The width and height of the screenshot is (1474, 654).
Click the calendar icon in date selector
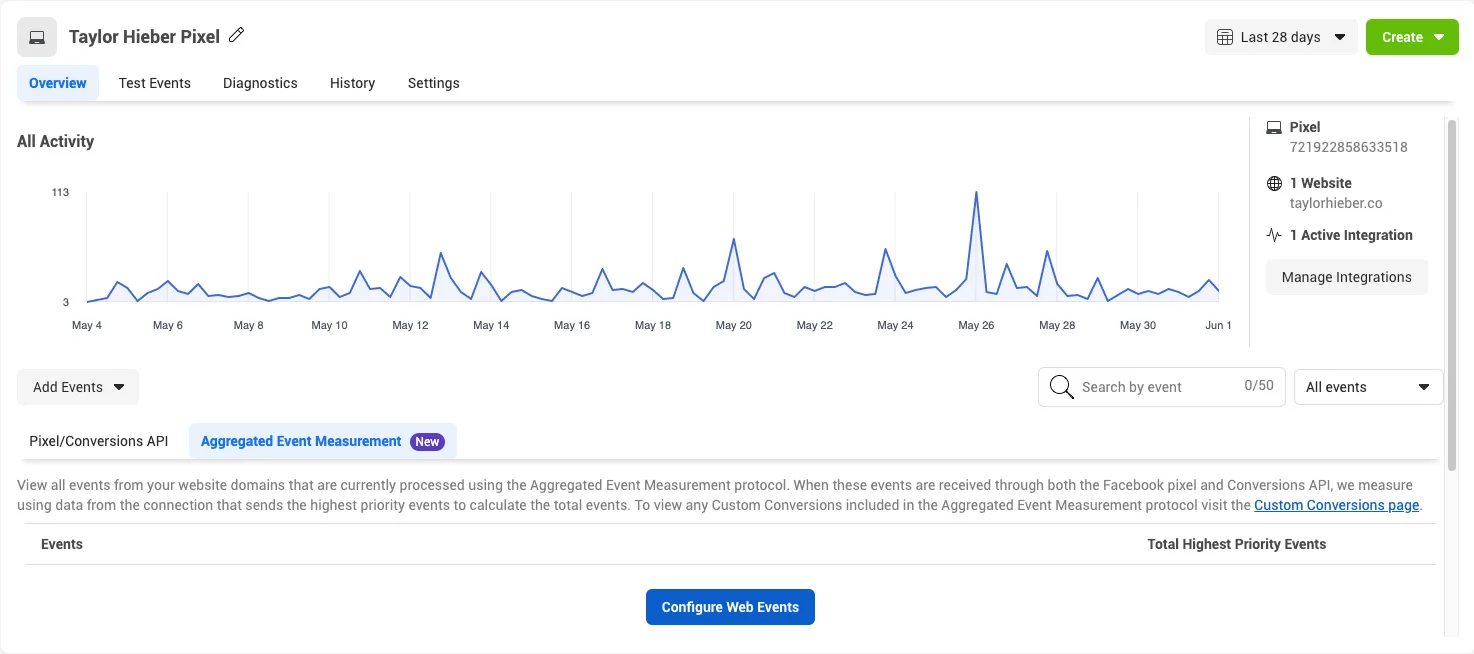point(1224,37)
